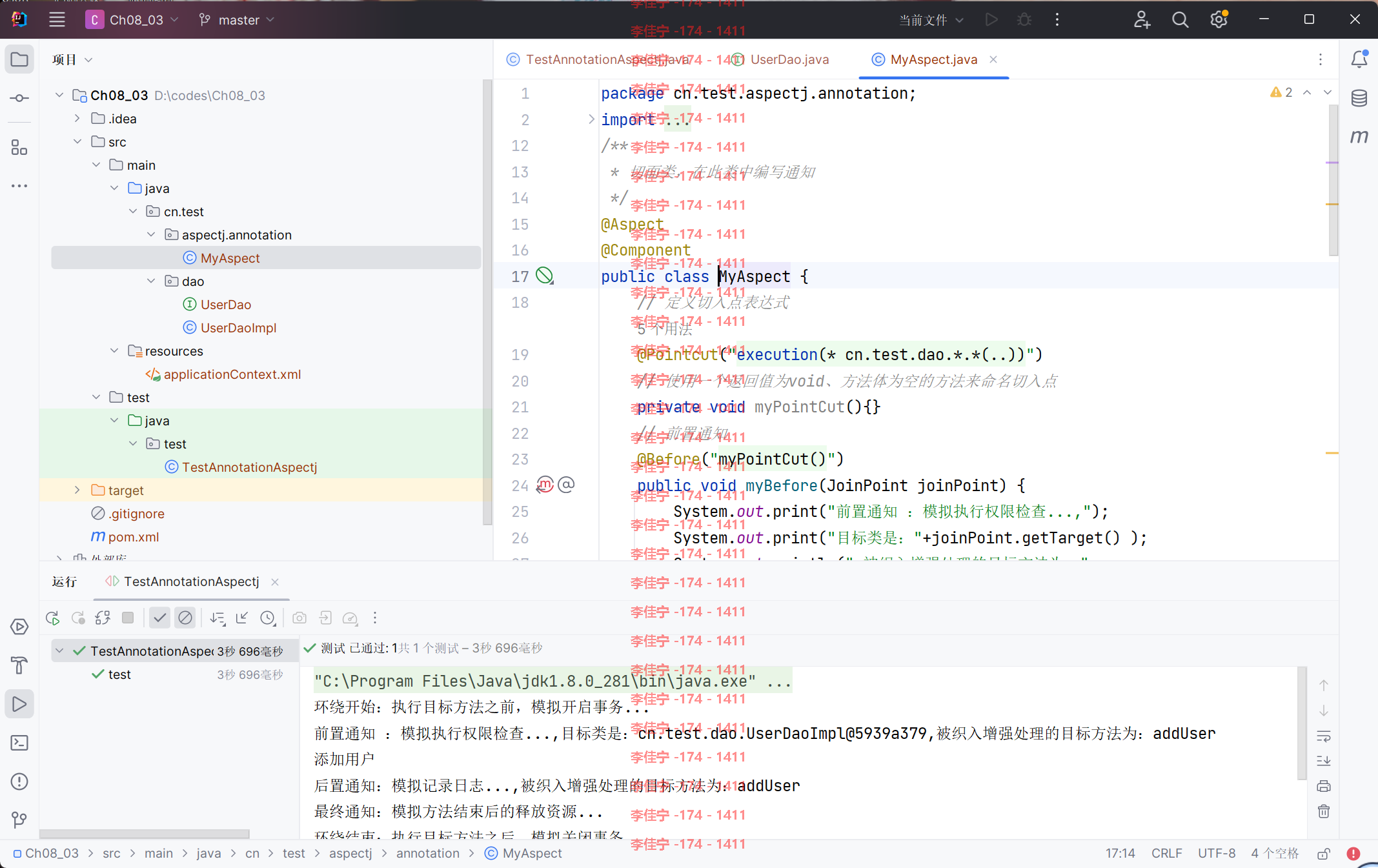Sort test results alphabetically
The width and height of the screenshot is (1378, 868).
(218, 618)
